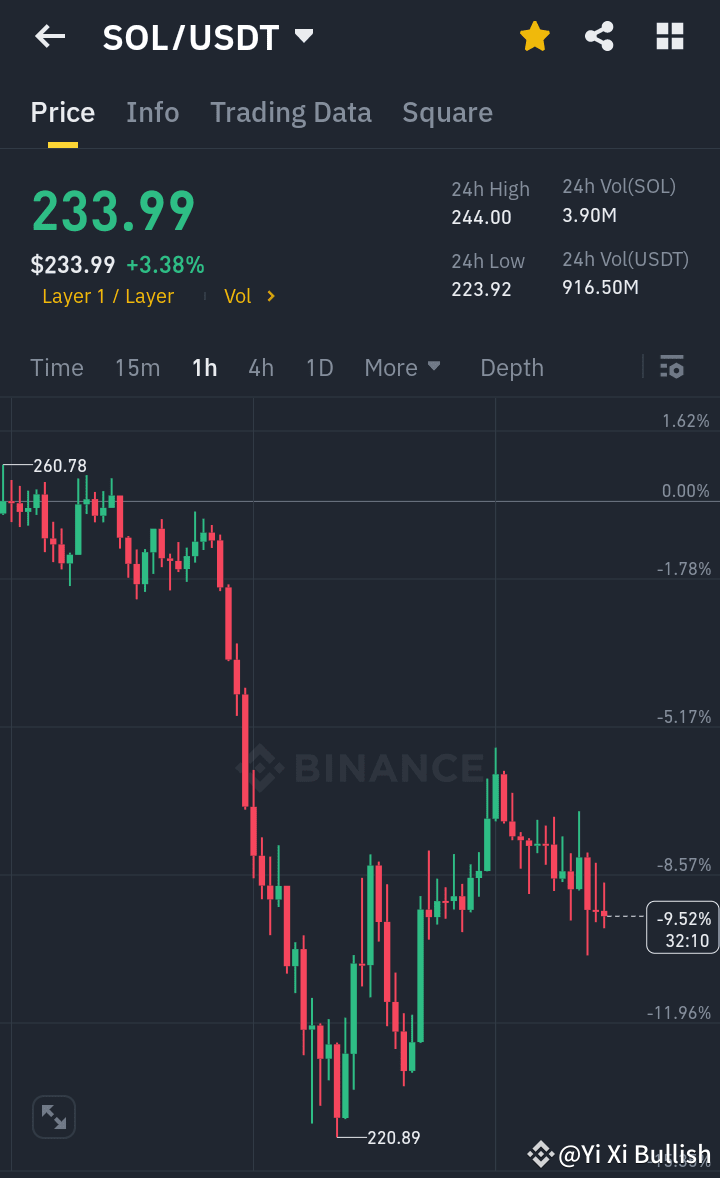Select the Square tab

[x=447, y=112]
